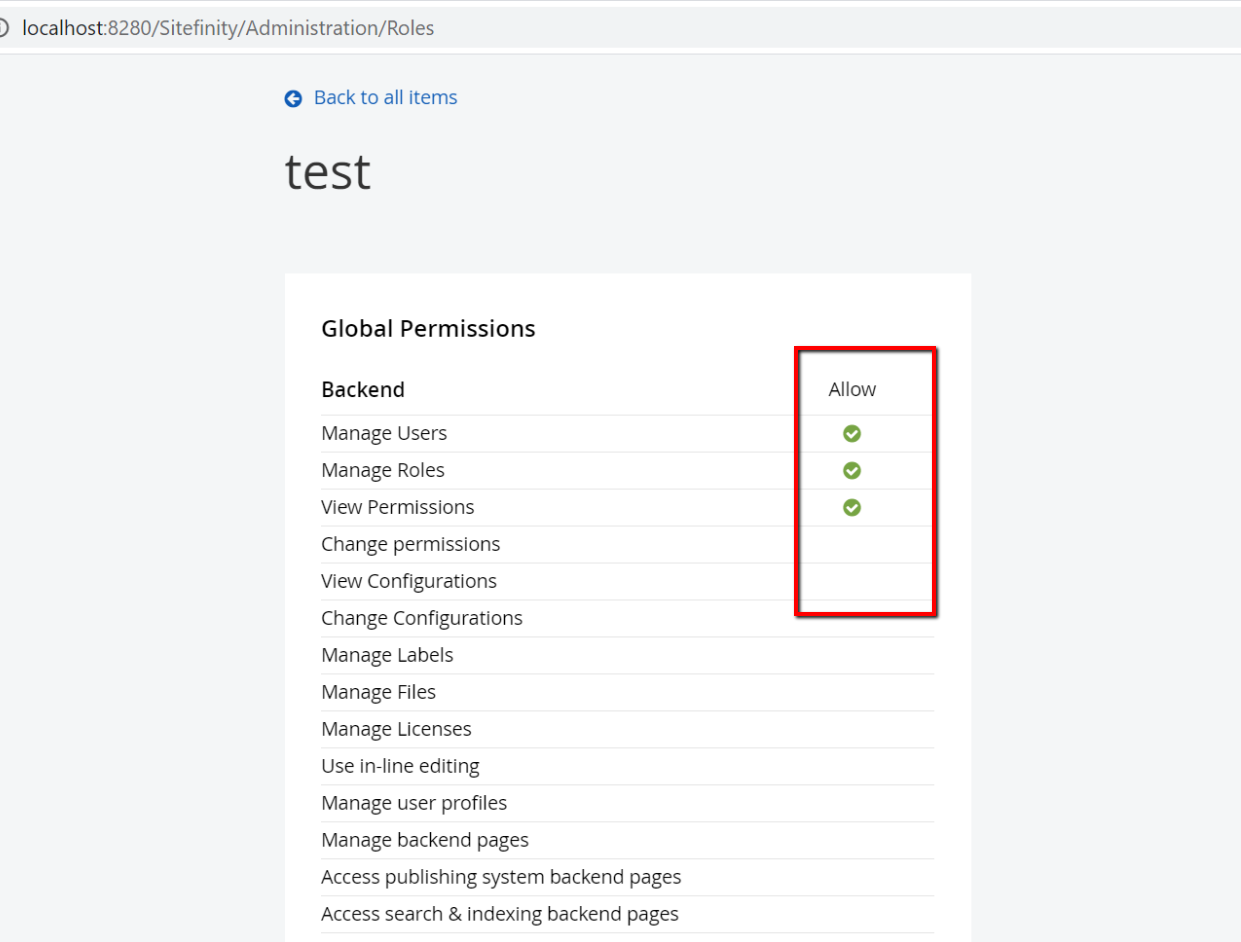Click the site info icon in address bar

[3, 28]
